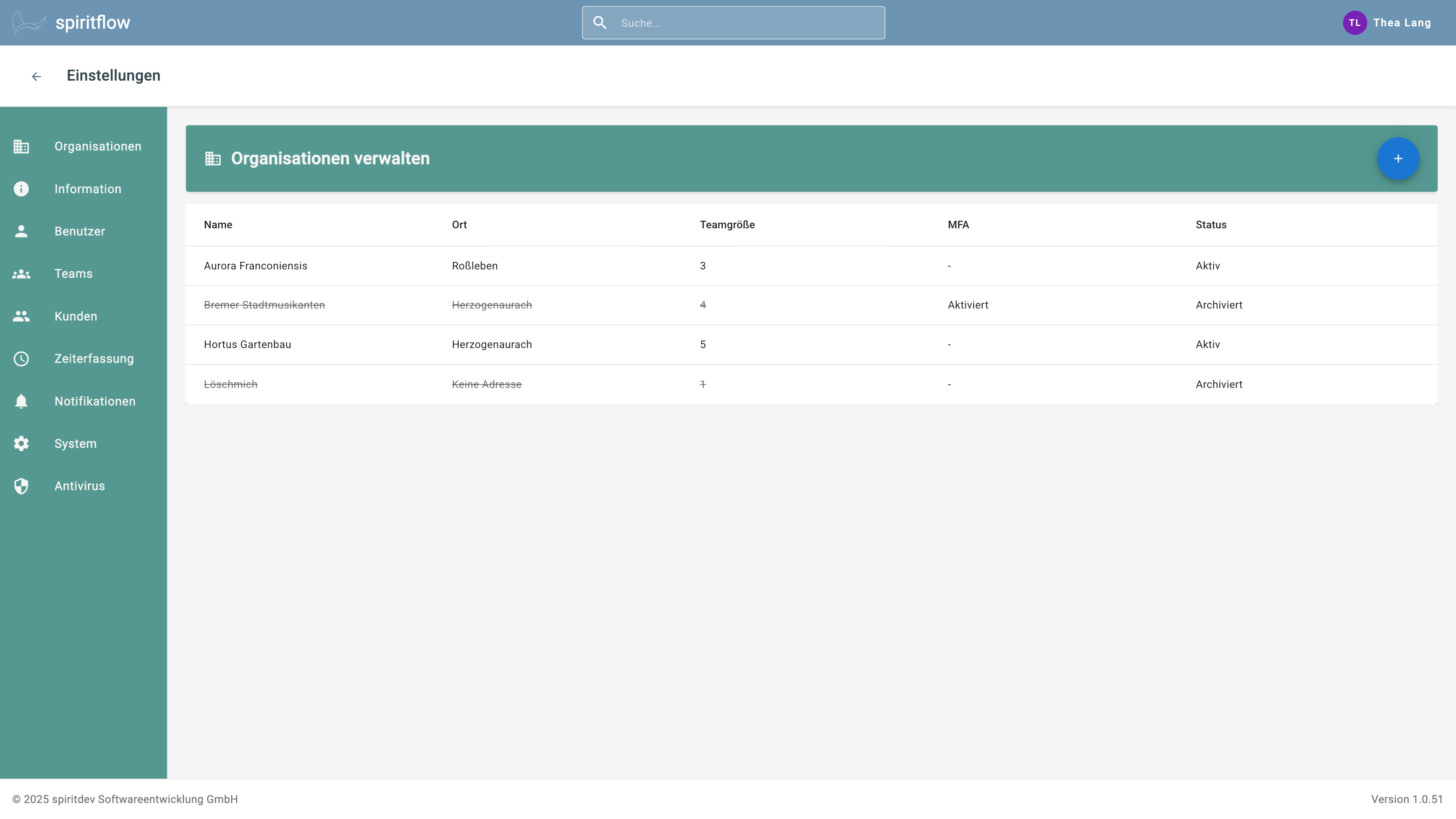This screenshot has width=1456, height=819.
Task: Click Archiviert status of Löschmich
Action: click(1219, 384)
